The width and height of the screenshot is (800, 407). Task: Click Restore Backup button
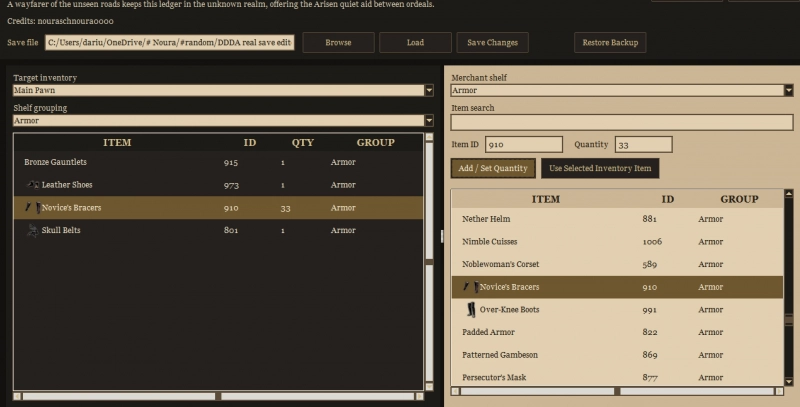(x=610, y=43)
